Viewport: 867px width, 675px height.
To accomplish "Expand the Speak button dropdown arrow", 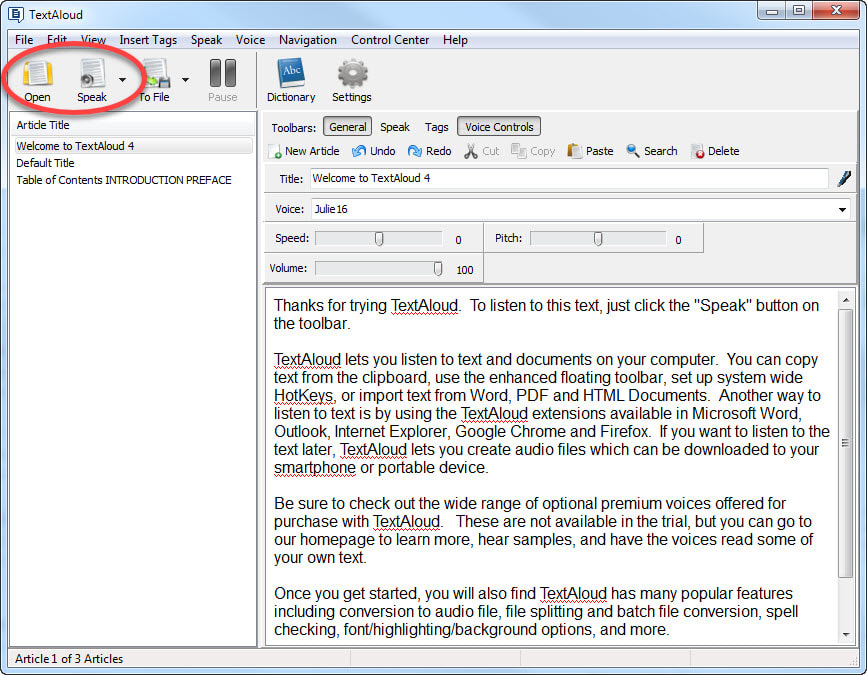I will pyautogui.click(x=122, y=80).
